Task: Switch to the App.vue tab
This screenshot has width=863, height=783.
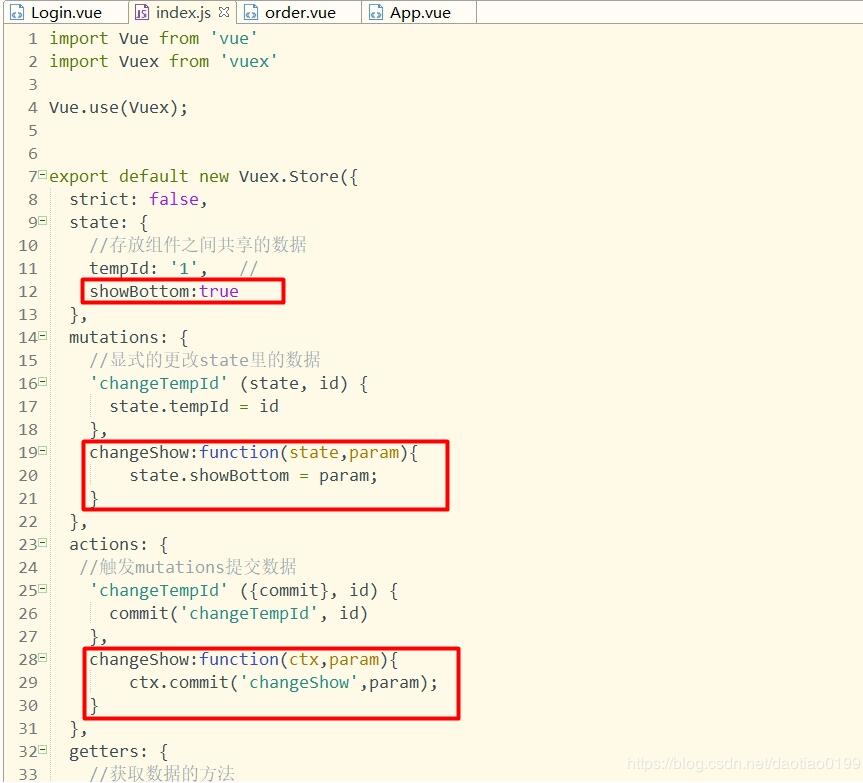Action: click(419, 12)
